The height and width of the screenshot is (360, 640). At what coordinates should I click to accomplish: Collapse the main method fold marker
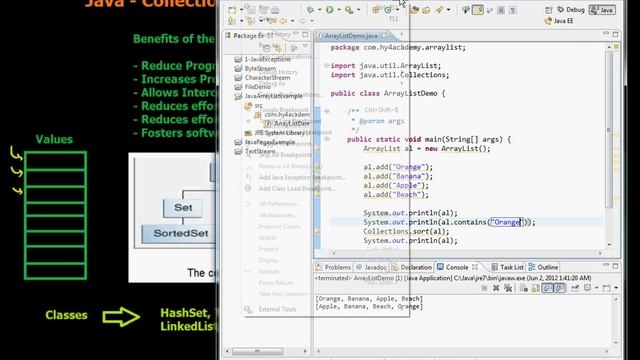tap(327, 139)
